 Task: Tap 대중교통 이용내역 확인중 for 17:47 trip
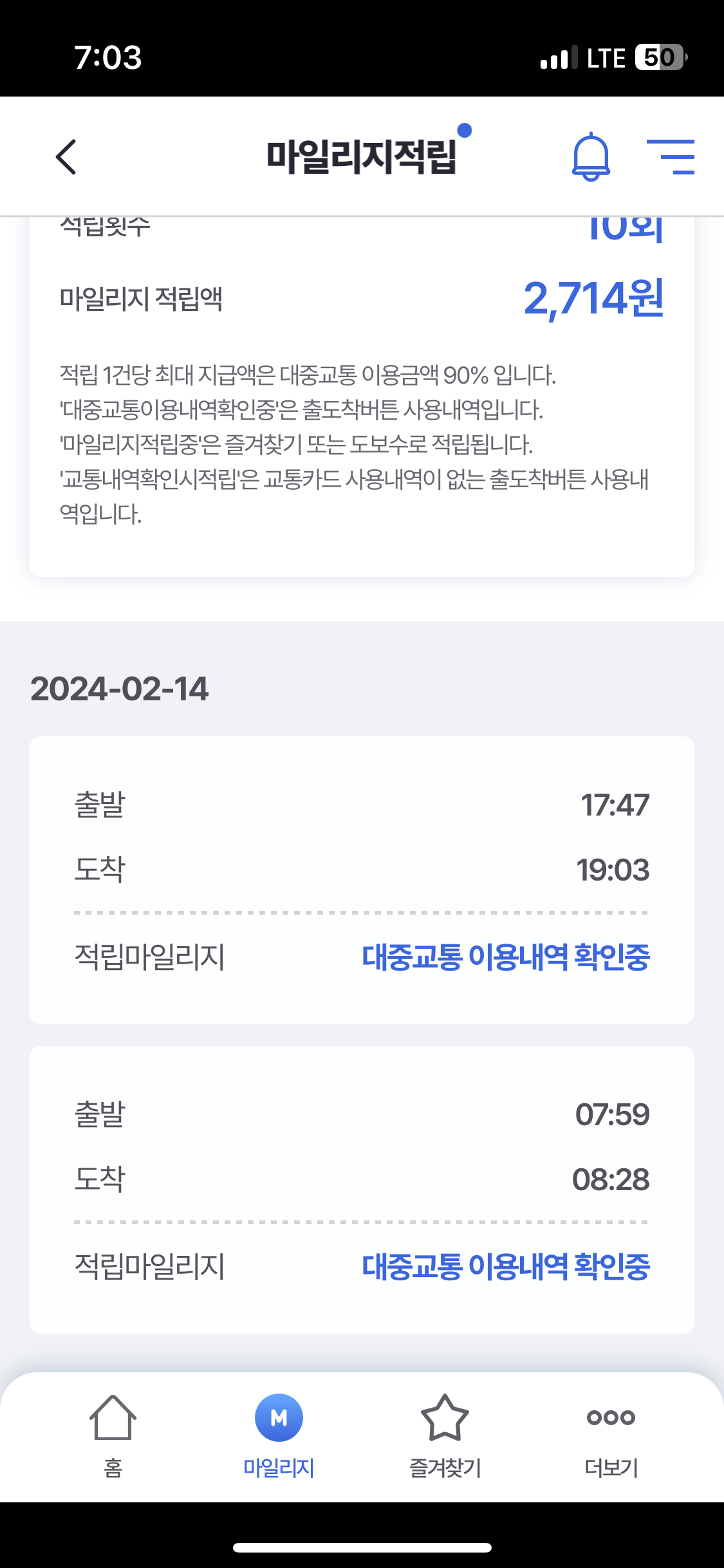point(506,957)
